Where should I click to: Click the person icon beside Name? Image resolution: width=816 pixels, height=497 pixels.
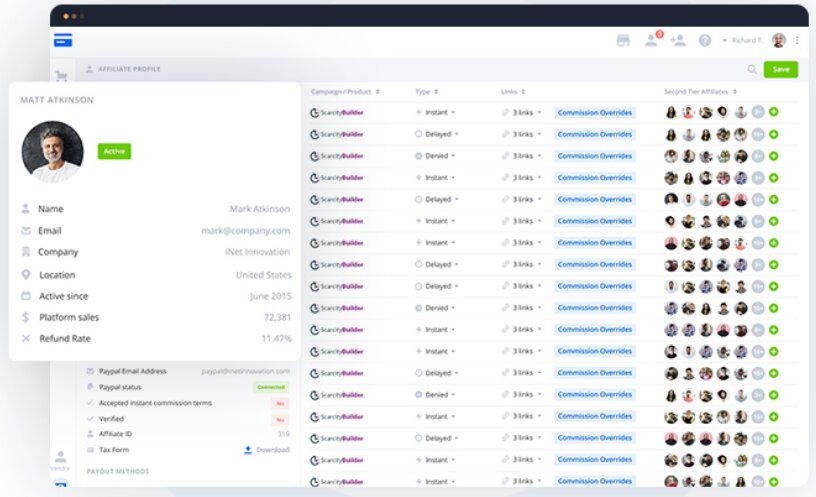25,209
